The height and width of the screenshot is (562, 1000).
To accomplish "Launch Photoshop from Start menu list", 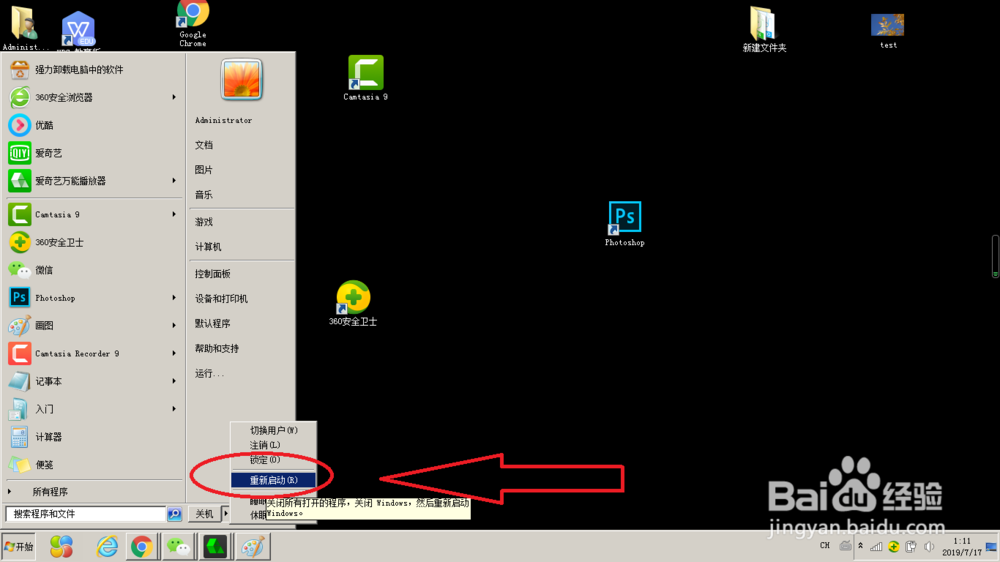I will pyautogui.click(x=94, y=298).
